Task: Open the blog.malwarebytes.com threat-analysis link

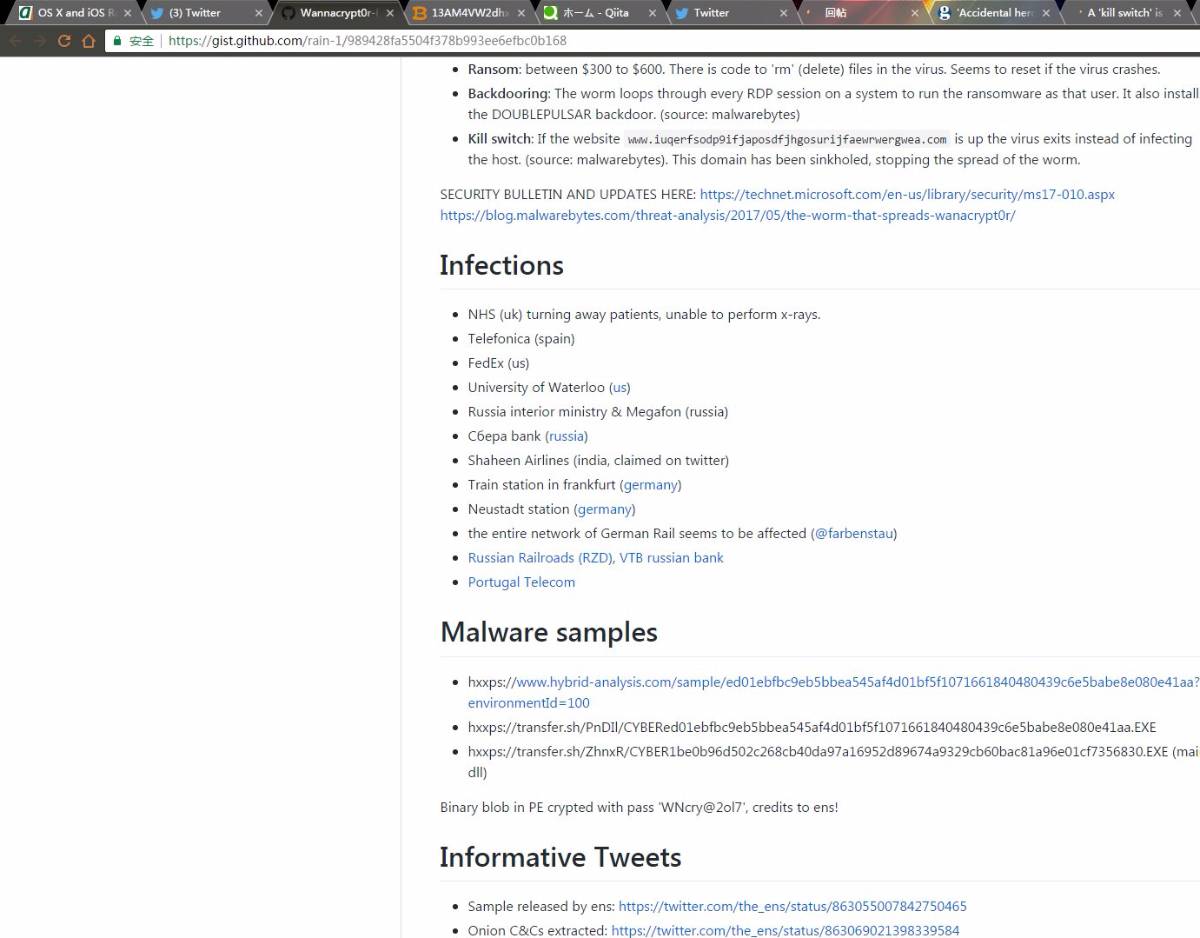Action: point(728,215)
